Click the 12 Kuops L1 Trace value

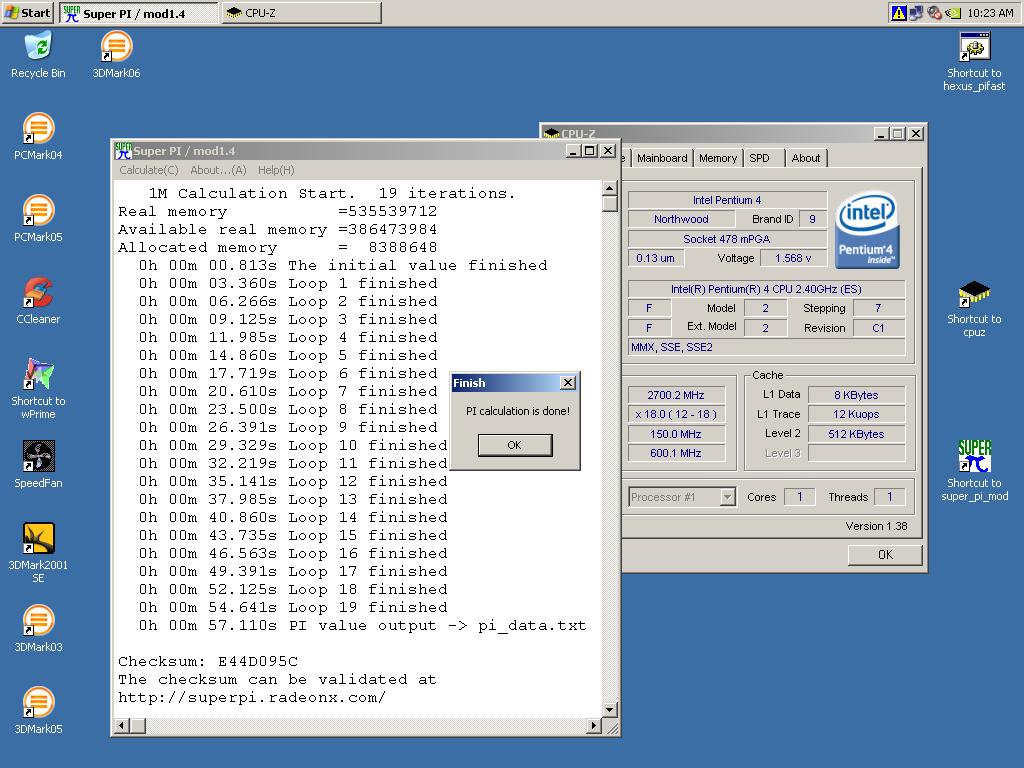(856, 414)
